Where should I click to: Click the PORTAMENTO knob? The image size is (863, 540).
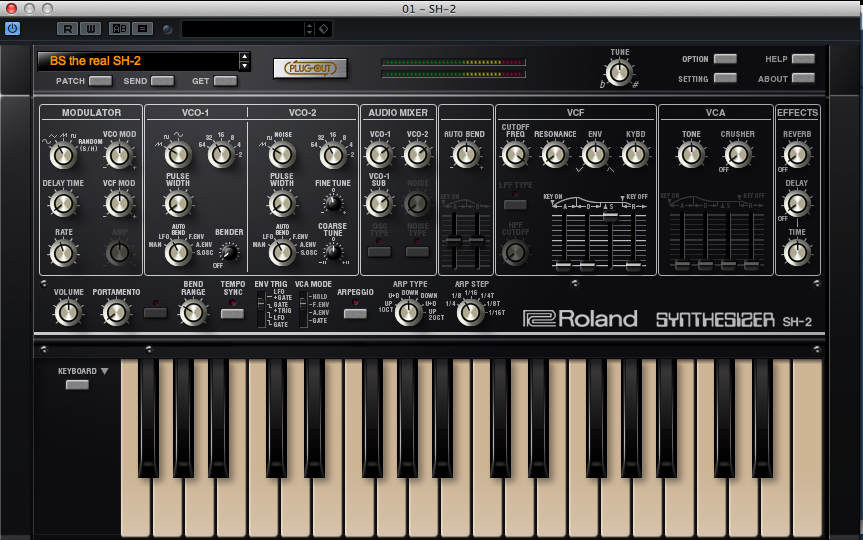tap(116, 313)
